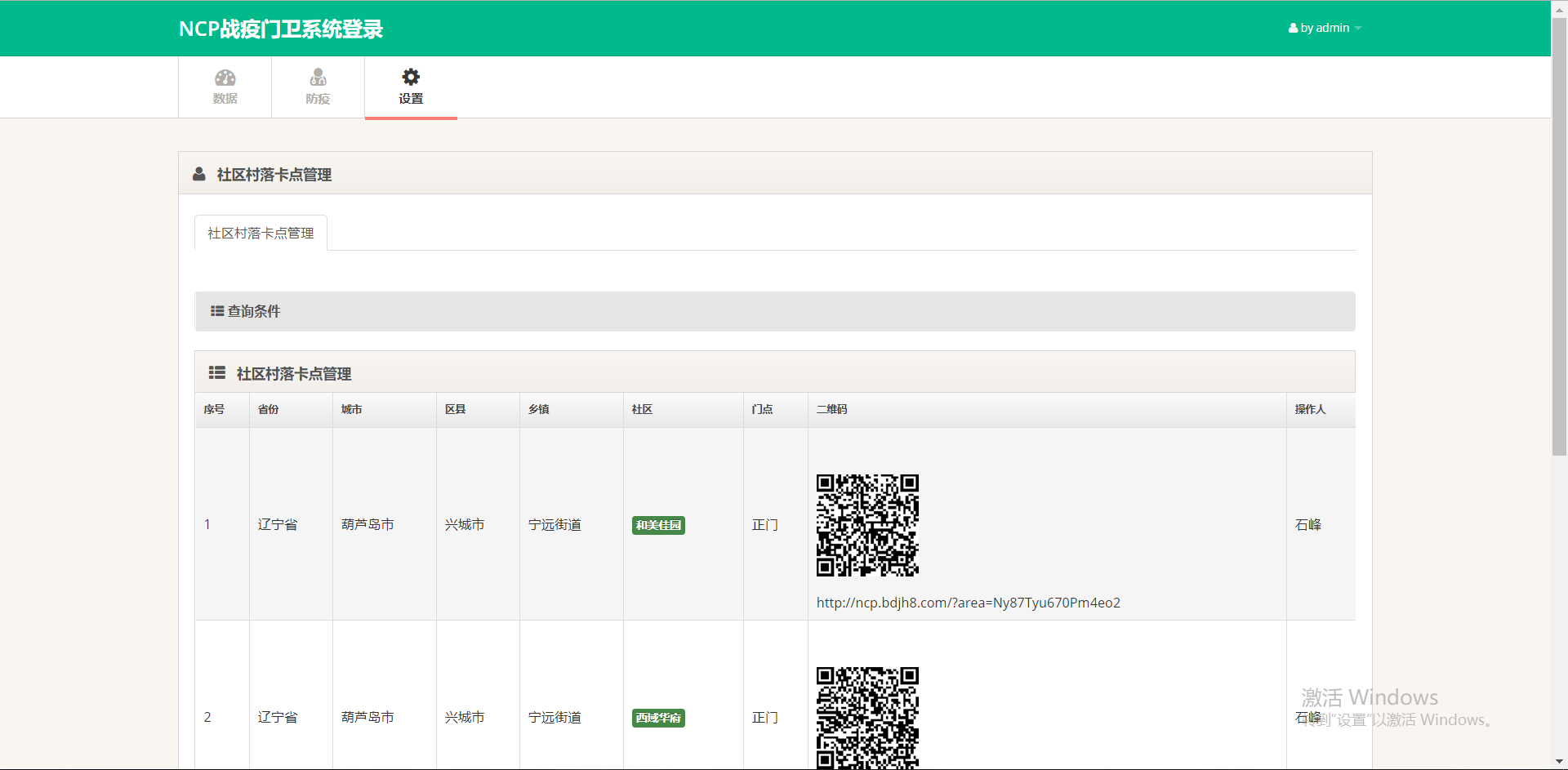
Task: Click the ncp.bdjh8.com area URL text
Action: 969,603
